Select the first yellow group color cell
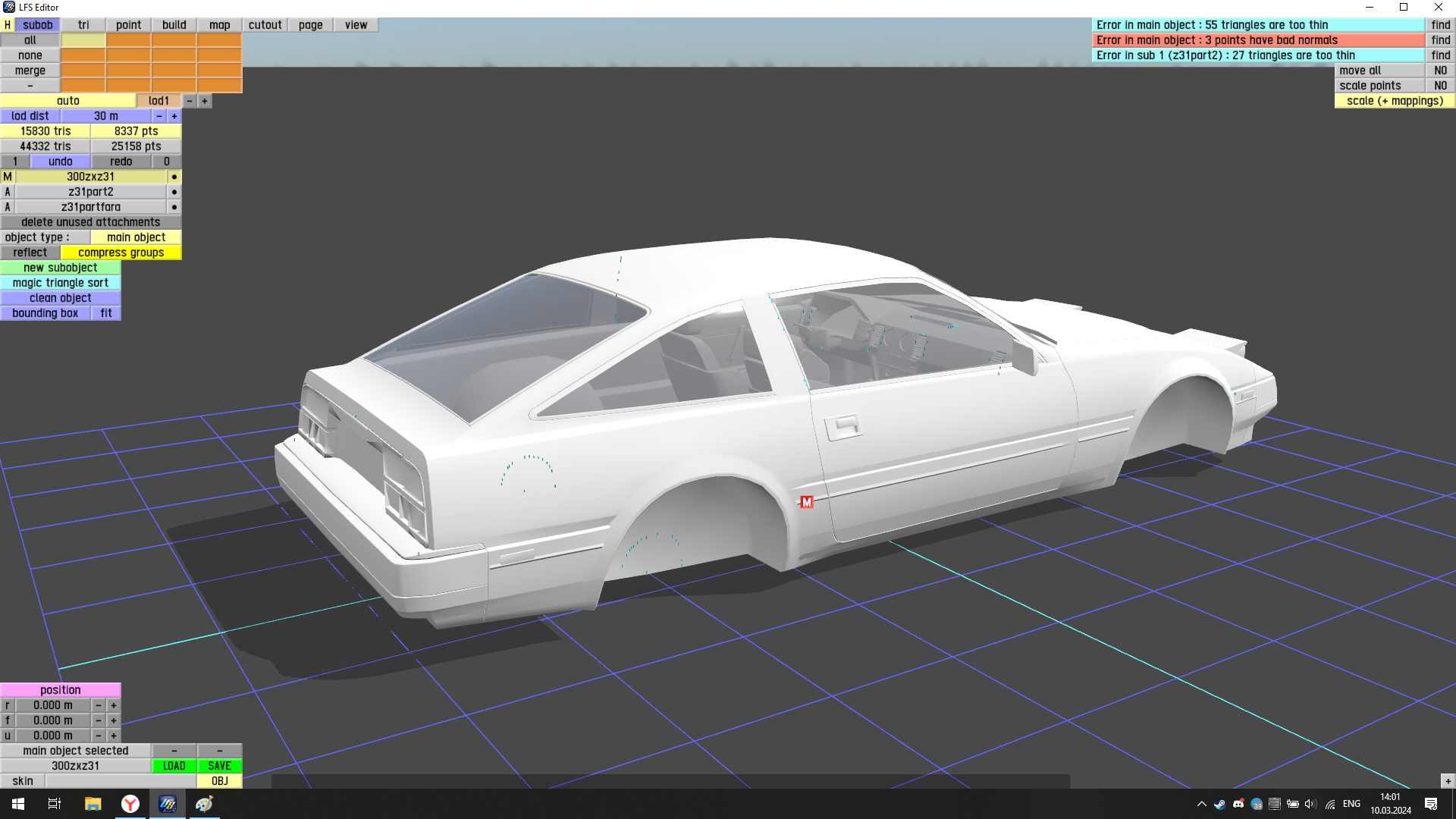 tap(83, 40)
